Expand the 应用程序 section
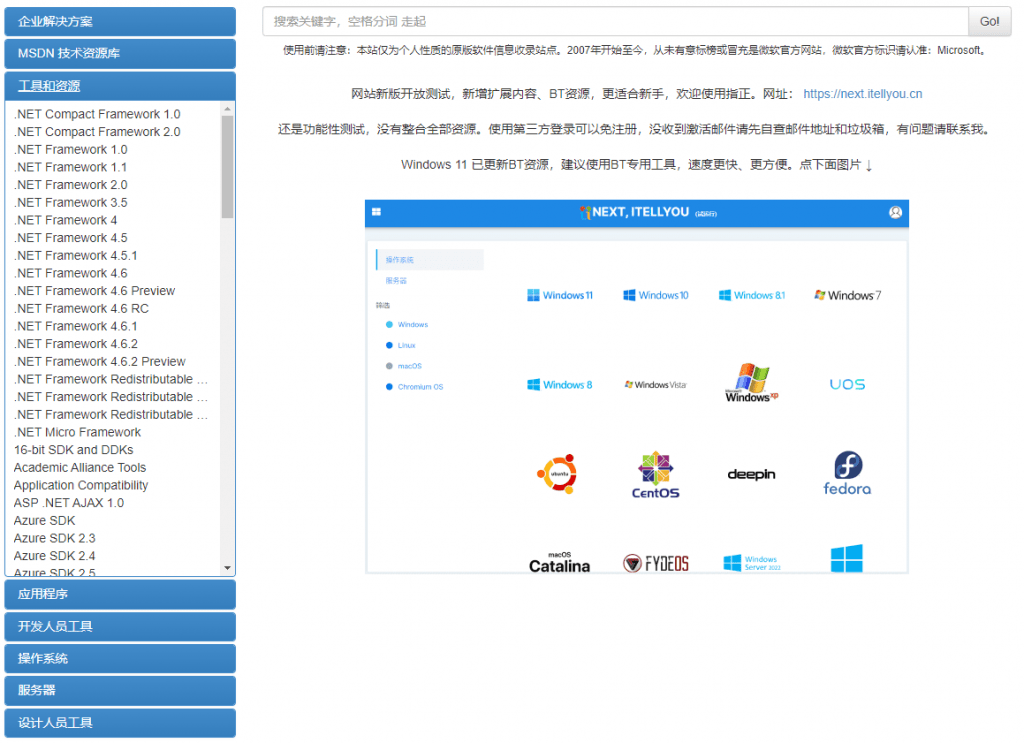 (x=120, y=594)
